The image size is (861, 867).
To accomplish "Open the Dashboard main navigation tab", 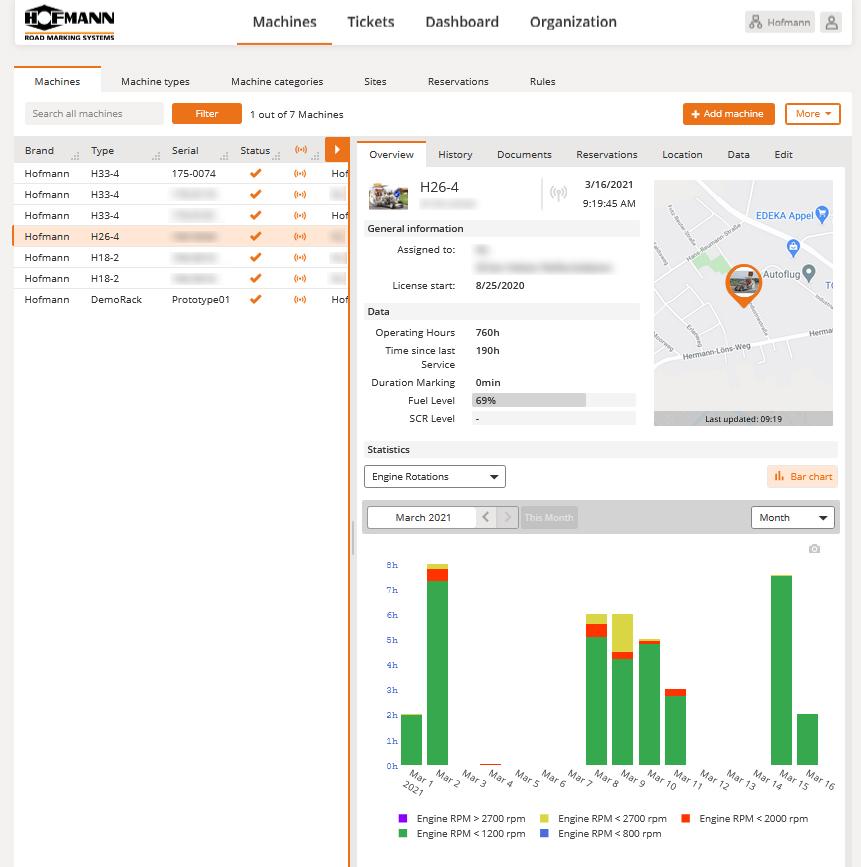I will (x=462, y=22).
